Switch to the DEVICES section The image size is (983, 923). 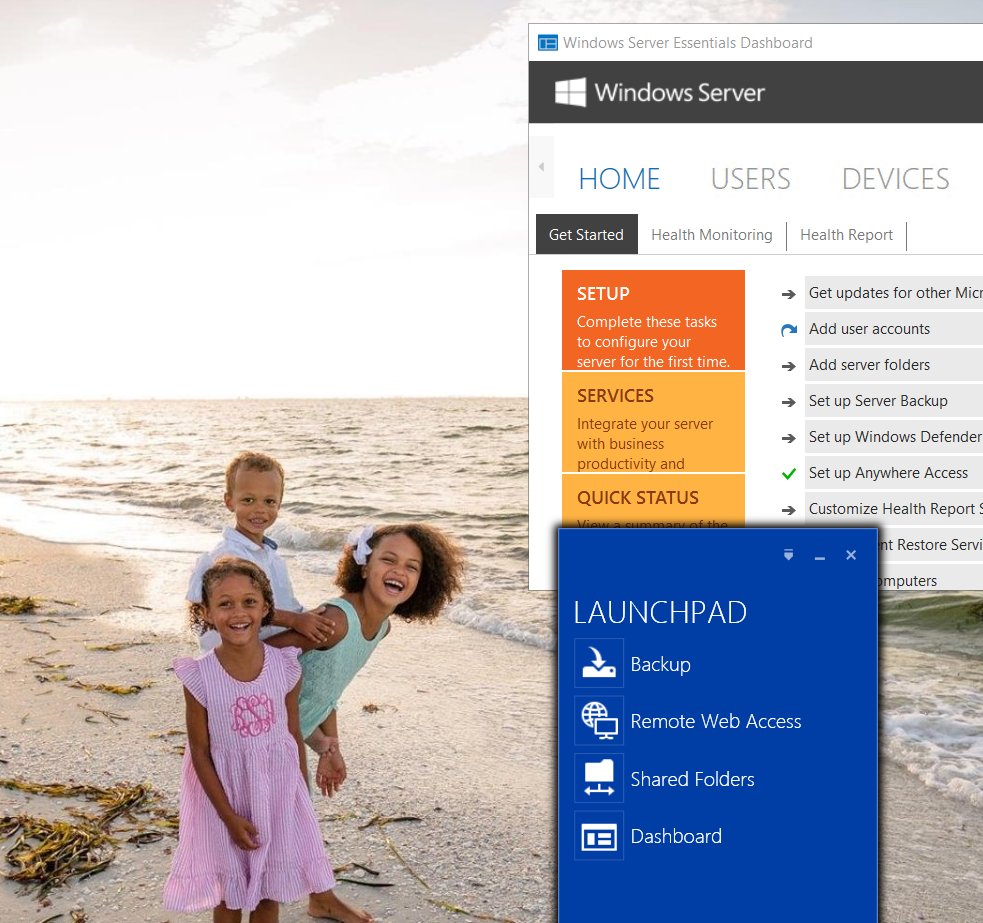895,179
